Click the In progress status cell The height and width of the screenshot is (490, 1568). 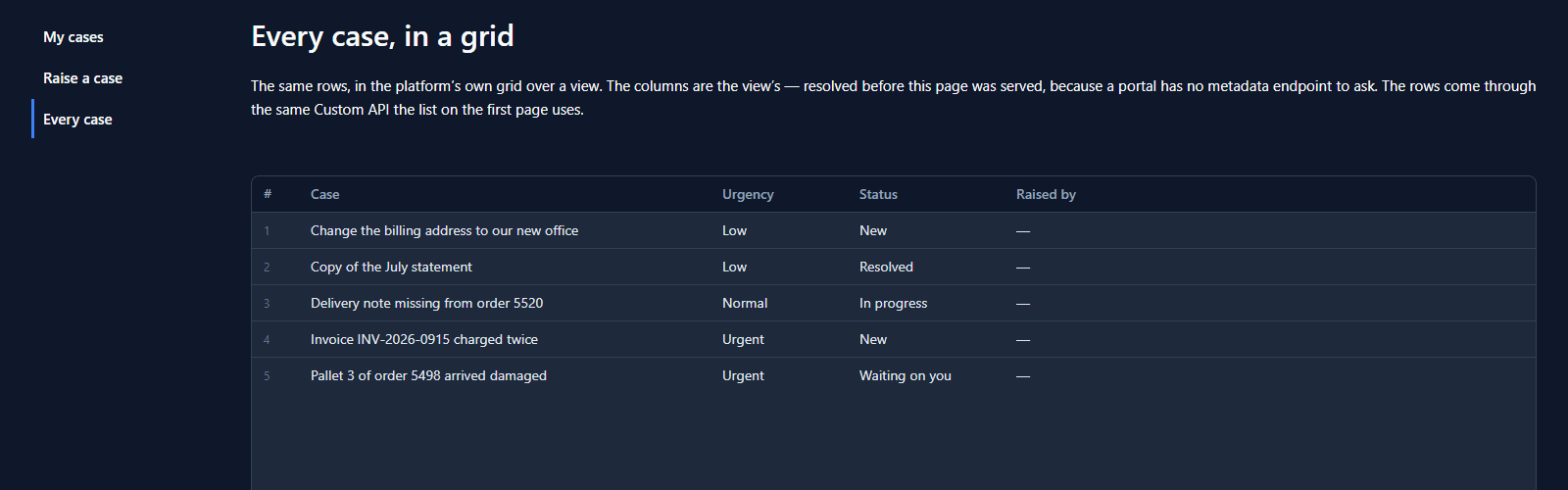pos(893,303)
